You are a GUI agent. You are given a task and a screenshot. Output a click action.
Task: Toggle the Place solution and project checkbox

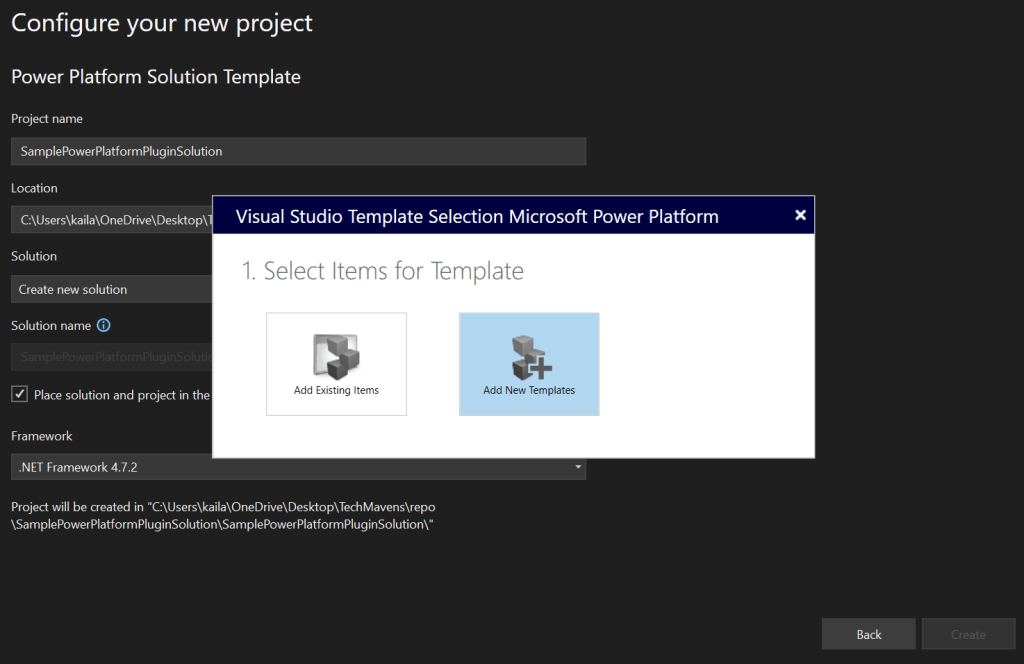pyautogui.click(x=20, y=394)
